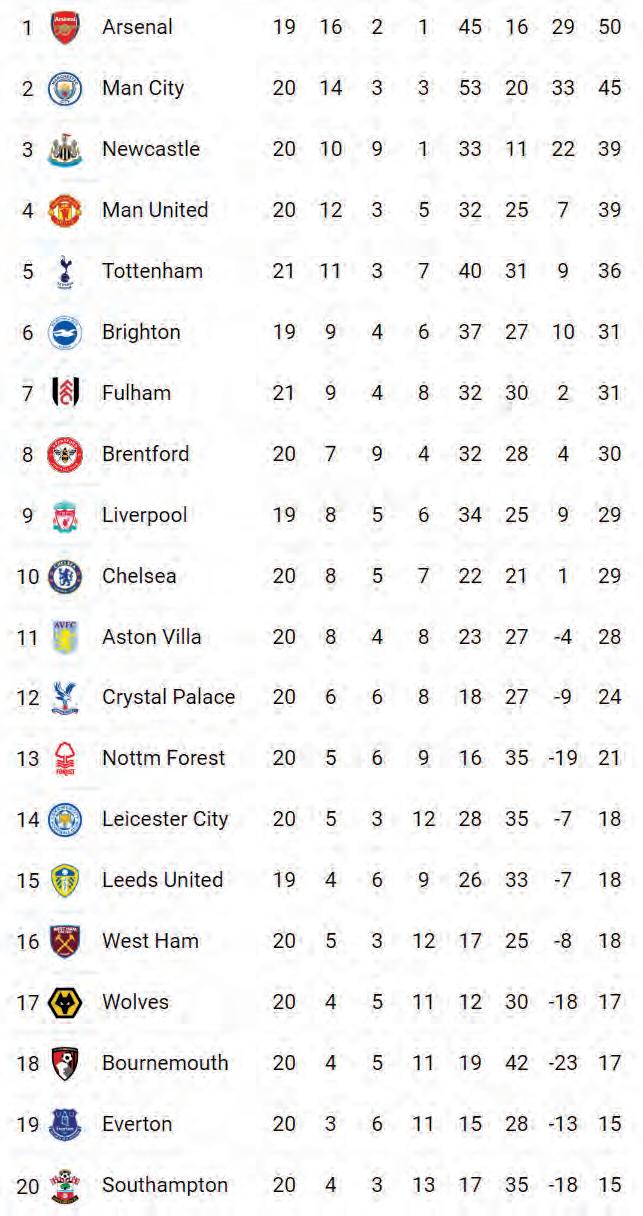Open the Aston Villa team link
Image resolution: width=643 pixels, height=1216 pixels.
151,637
